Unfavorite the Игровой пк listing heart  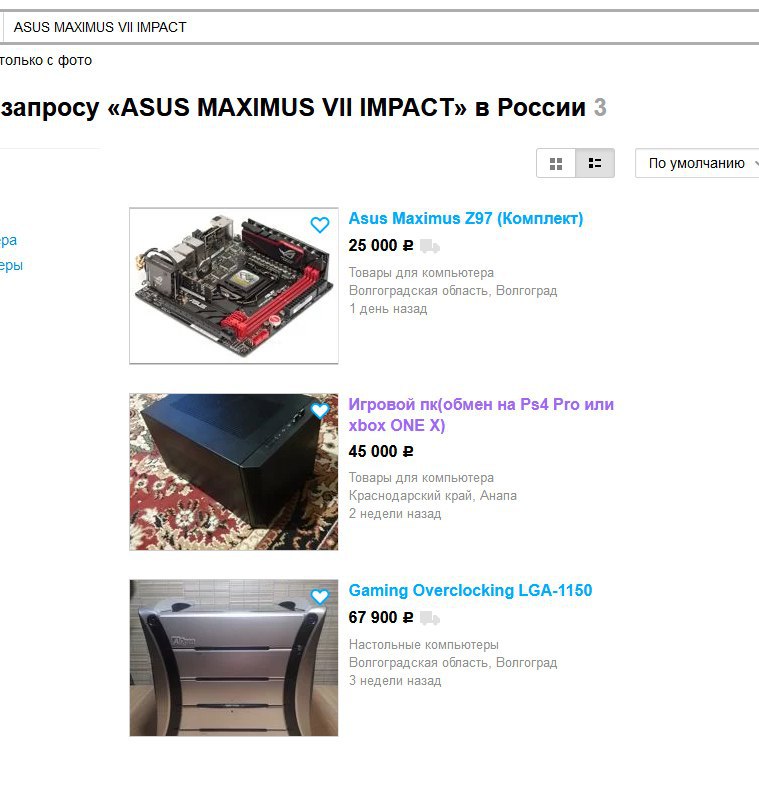click(319, 410)
